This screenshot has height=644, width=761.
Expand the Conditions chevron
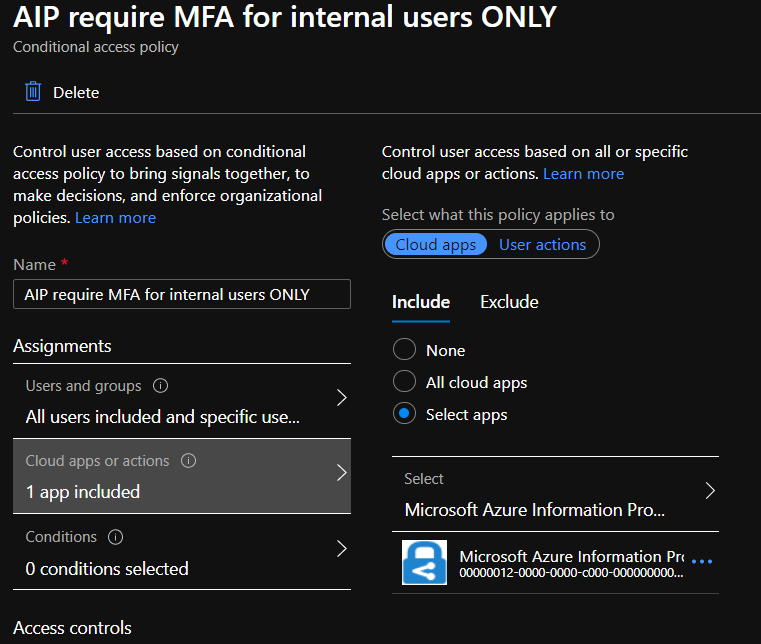tap(342, 549)
